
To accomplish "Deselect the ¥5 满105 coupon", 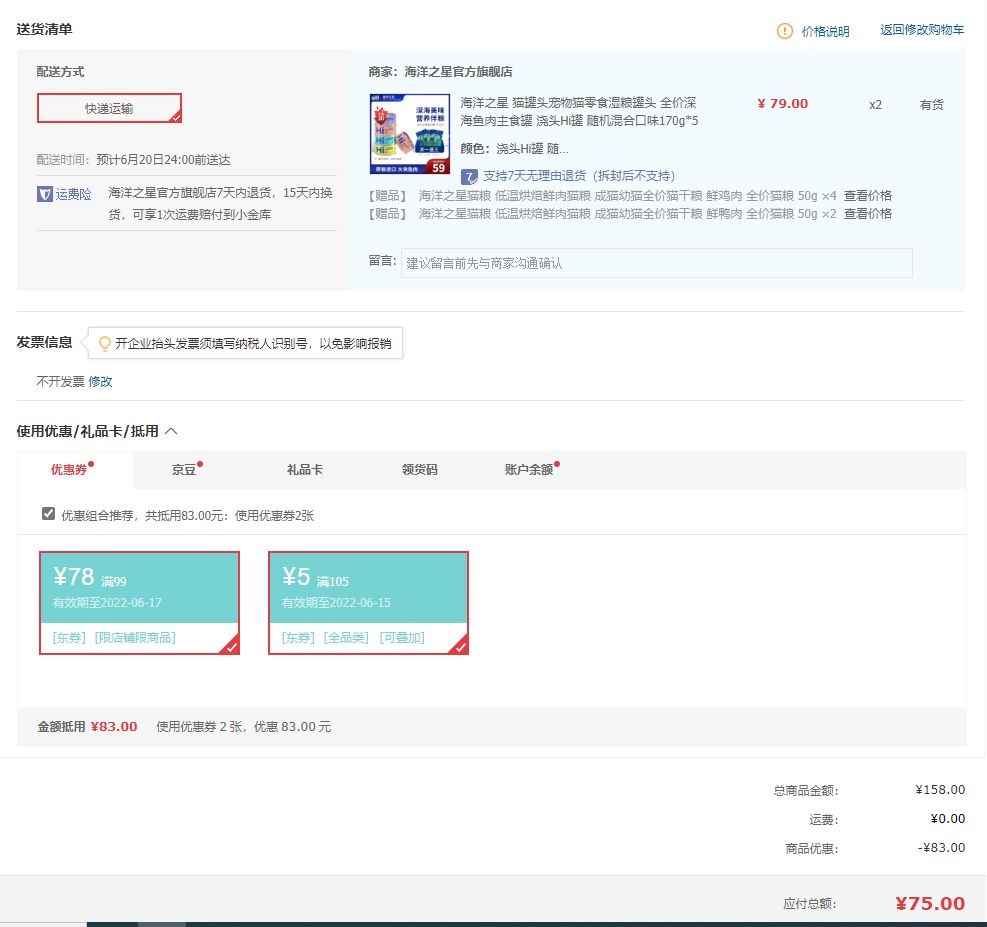I will tap(368, 603).
